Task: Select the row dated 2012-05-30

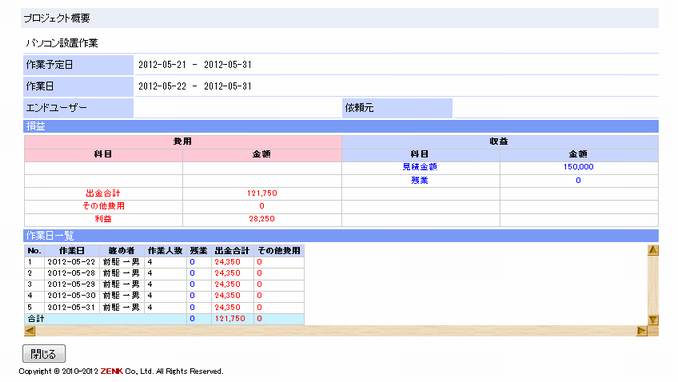Action: tap(164, 296)
